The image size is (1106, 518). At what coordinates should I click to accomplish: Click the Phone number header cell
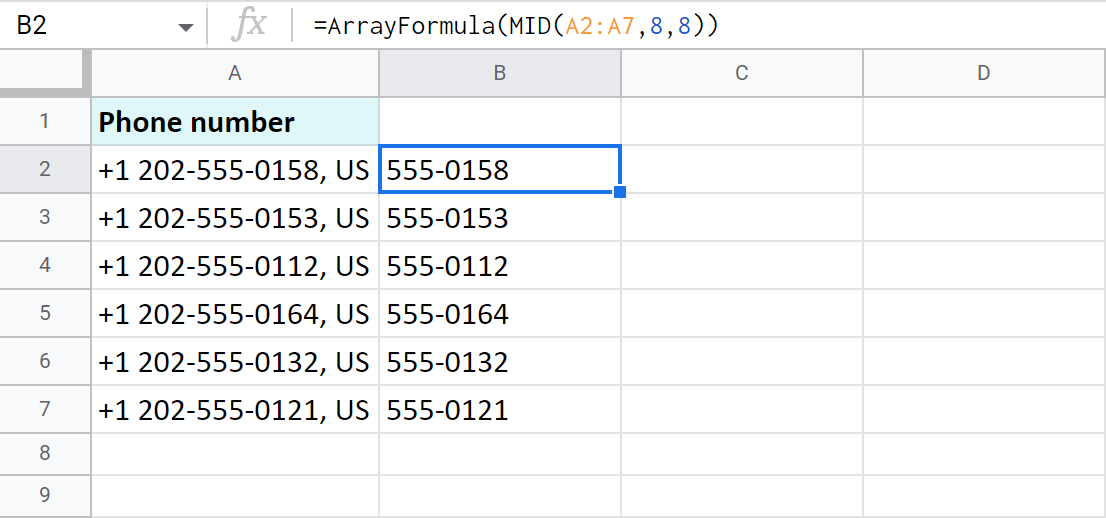pos(235,122)
